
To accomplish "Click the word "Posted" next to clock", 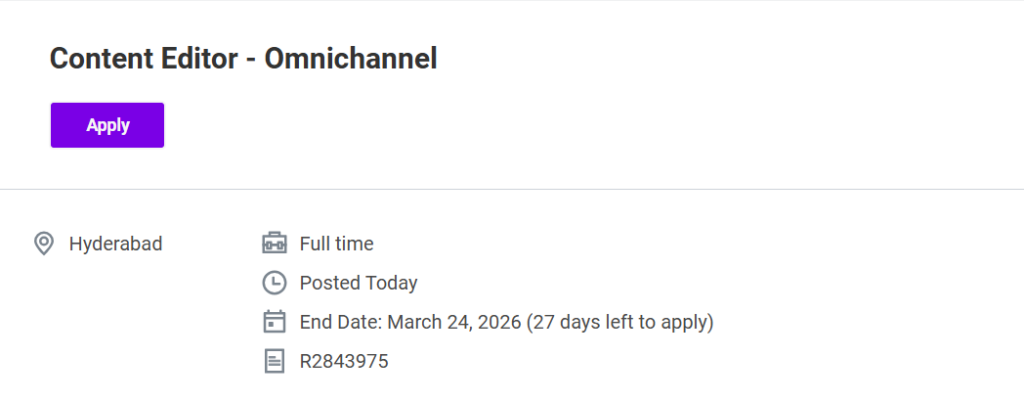I will click(x=330, y=283).
